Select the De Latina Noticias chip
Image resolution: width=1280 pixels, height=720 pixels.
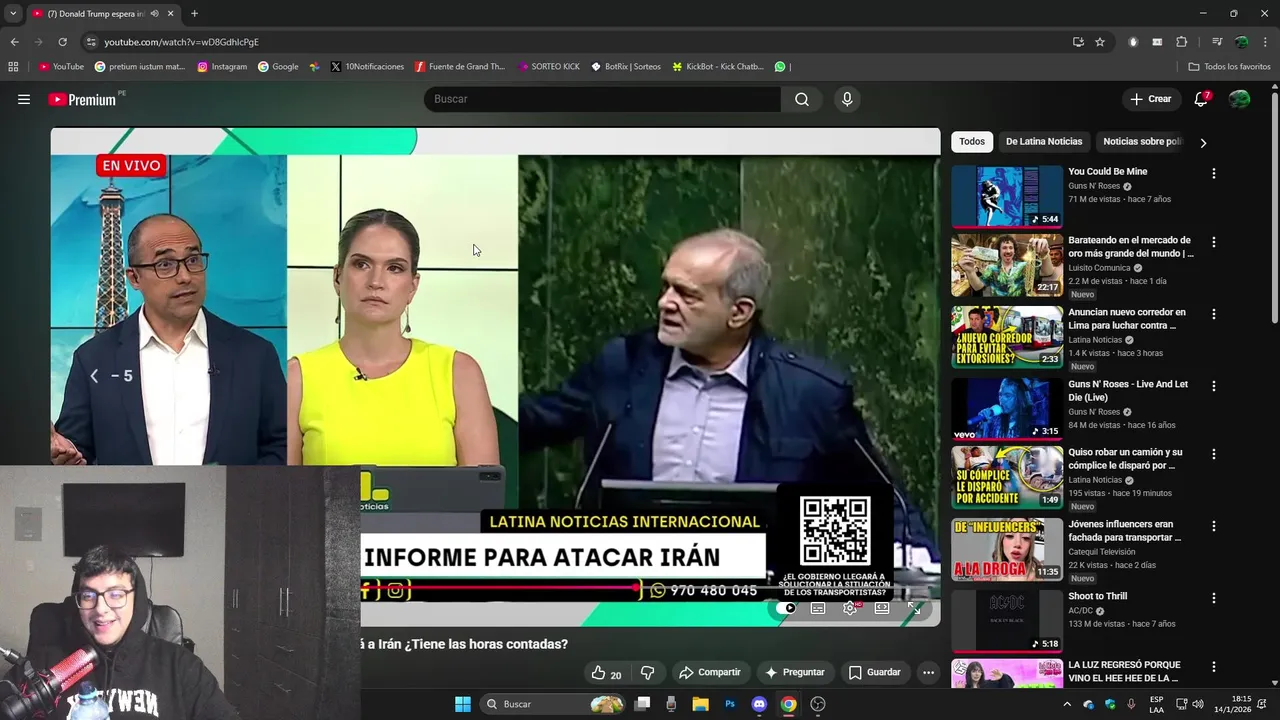[x=1044, y=142]
